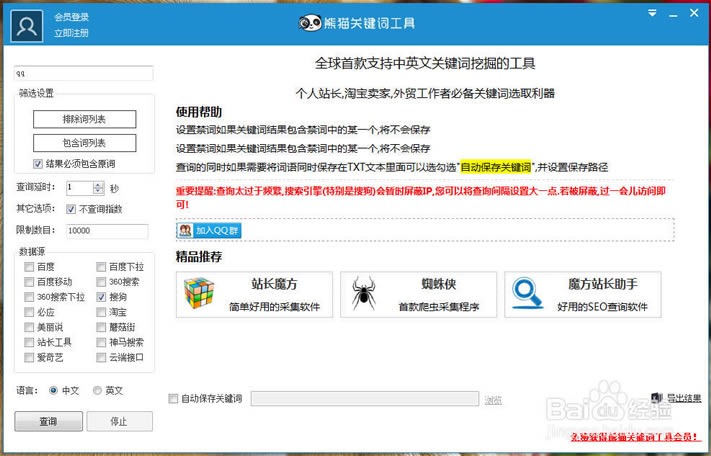Focus the keyword input field
711x456 pixels.
point(84,73)
